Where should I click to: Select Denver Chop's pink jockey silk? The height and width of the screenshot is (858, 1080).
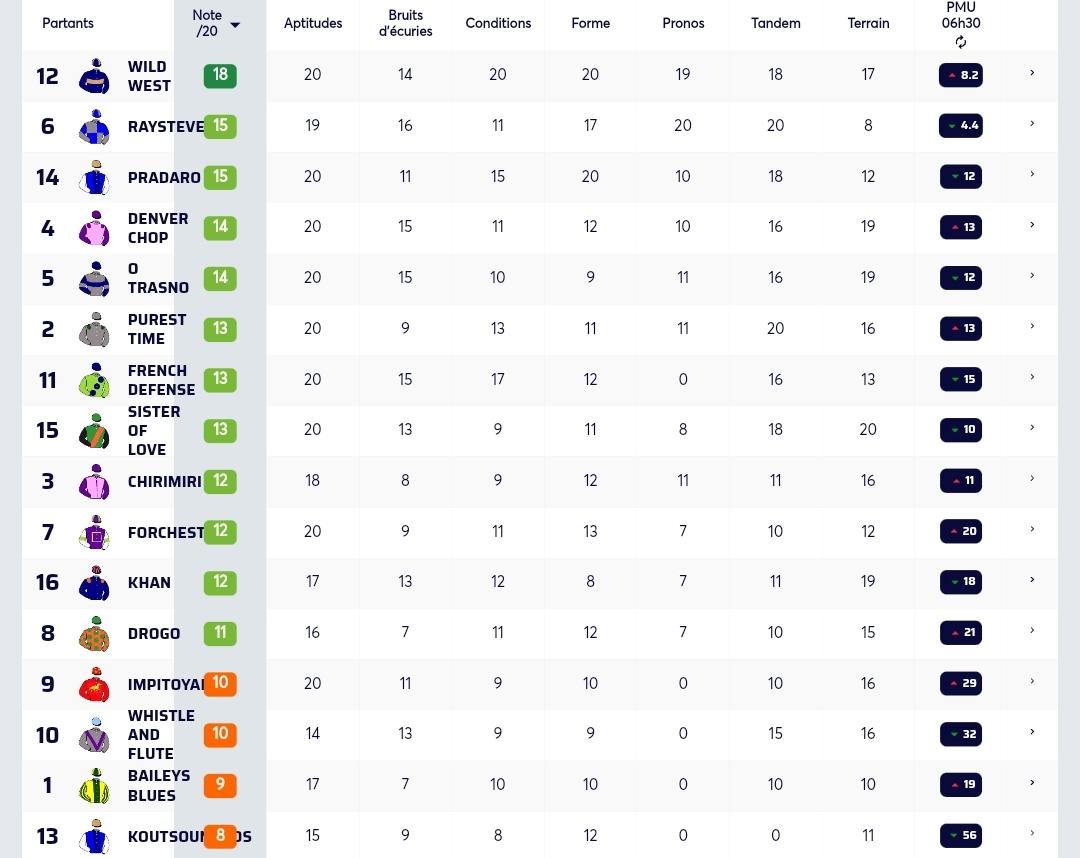(x=94, y=228)
